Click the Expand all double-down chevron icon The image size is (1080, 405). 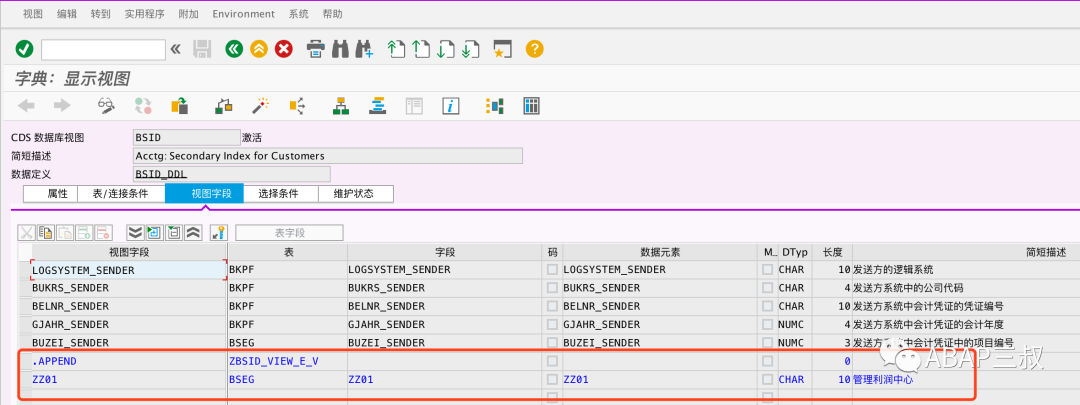134,233
